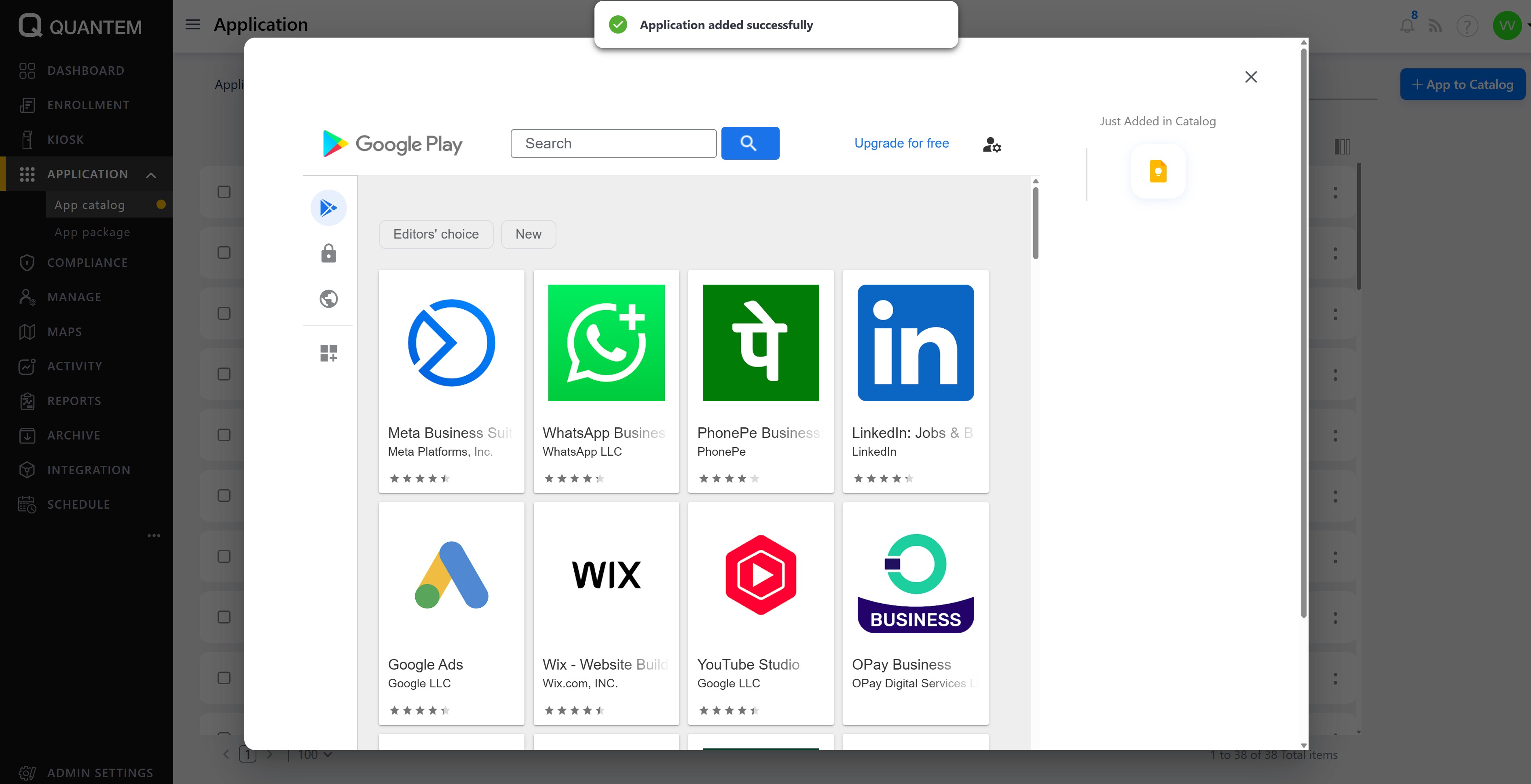
Task: Check the second row checkbox
Action: pos(224,253)
